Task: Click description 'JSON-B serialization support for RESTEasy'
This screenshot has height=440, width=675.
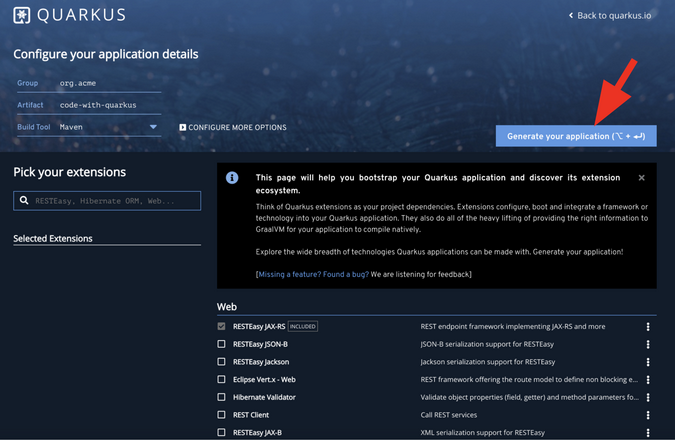Action: 487,344
